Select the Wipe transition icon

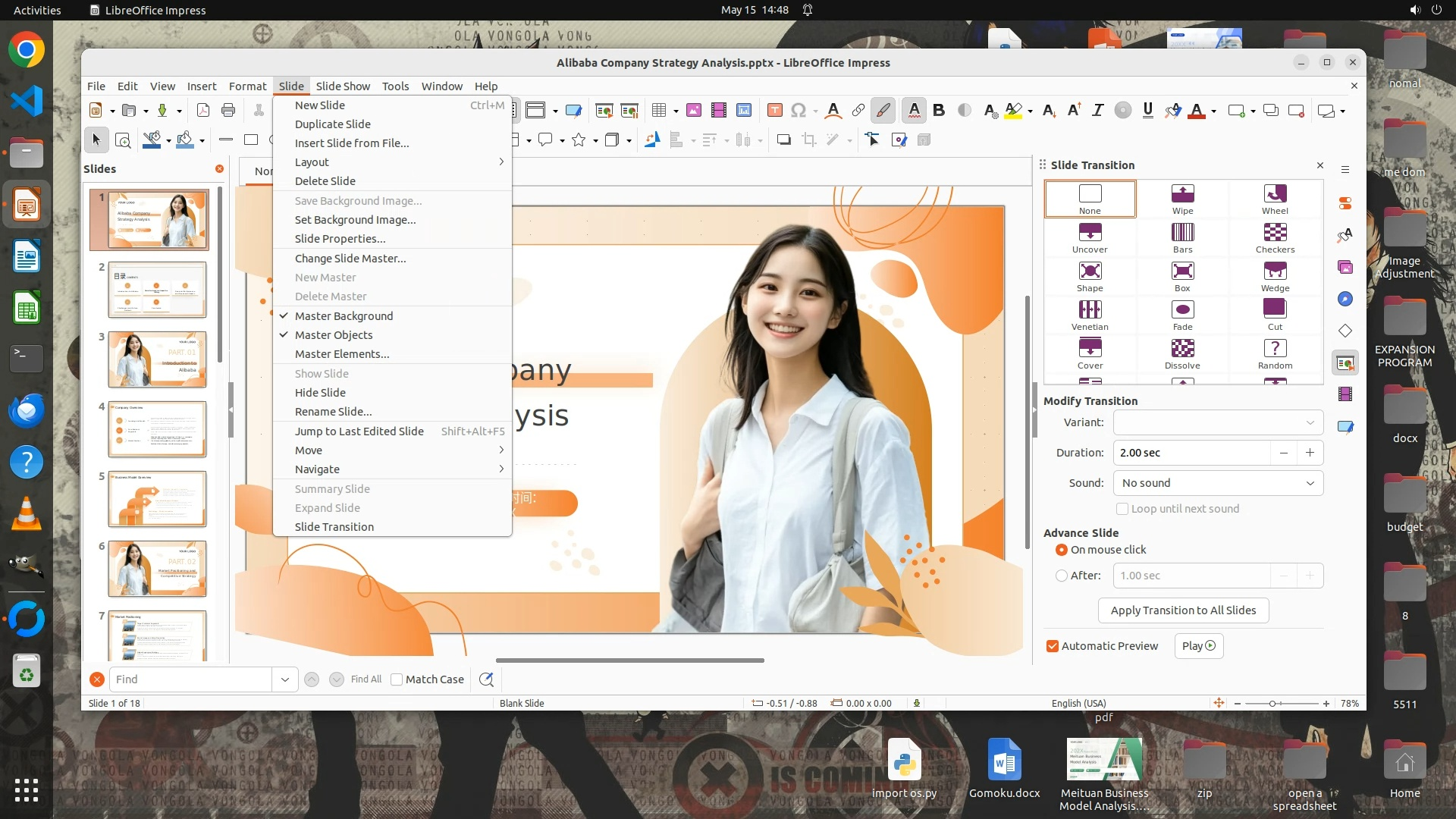(x=1182, y=194)
